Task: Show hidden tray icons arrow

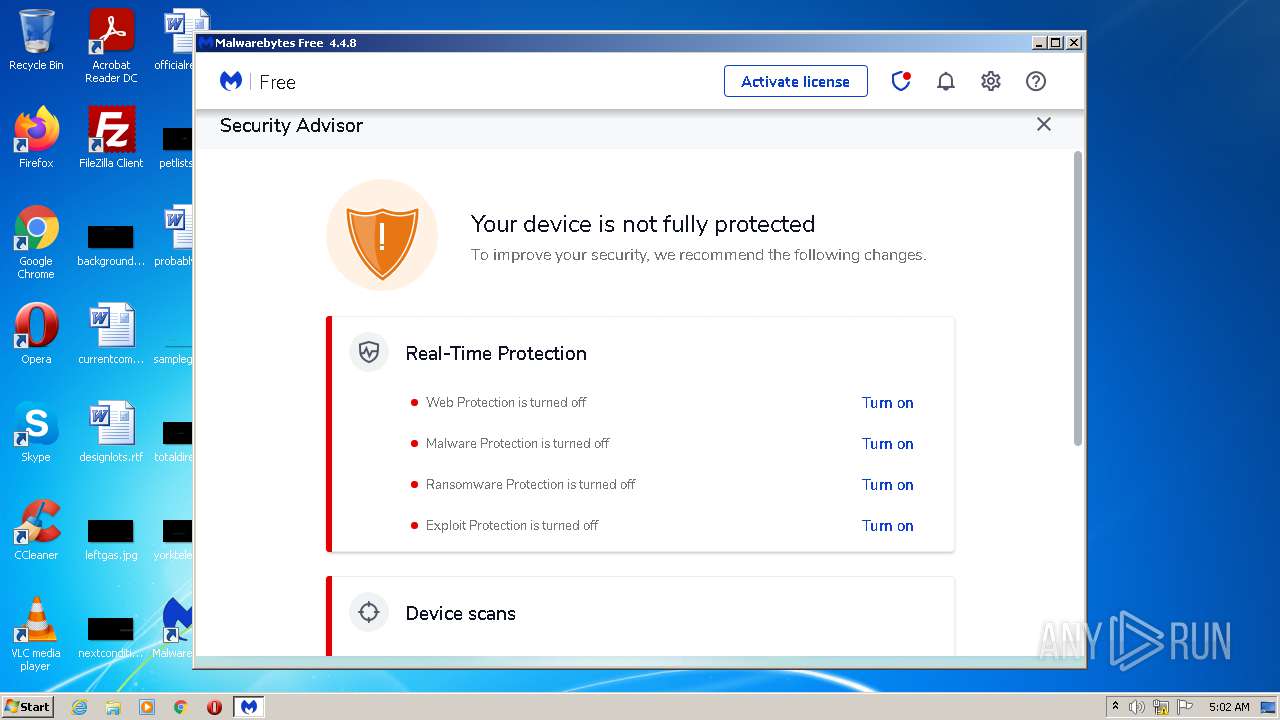Action: (1115, 706)
